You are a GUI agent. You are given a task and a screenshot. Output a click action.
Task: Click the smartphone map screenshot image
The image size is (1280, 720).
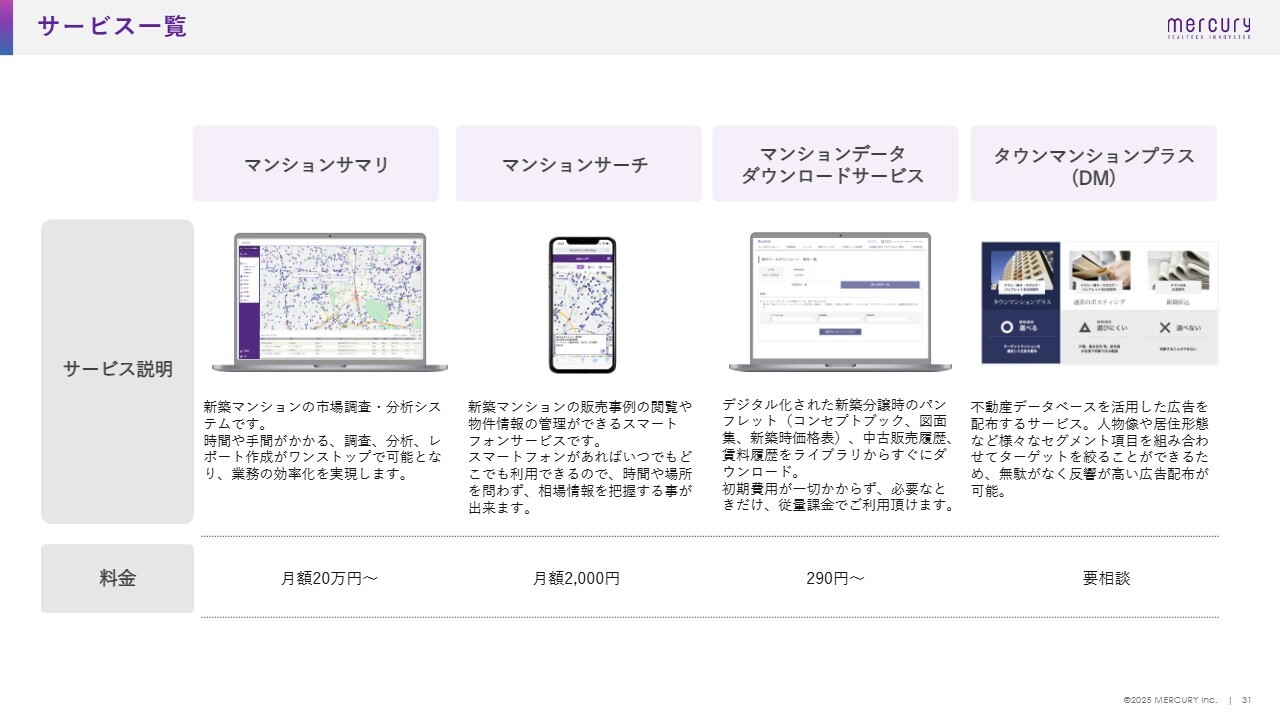pyautogui.click(x=582, y=304)
